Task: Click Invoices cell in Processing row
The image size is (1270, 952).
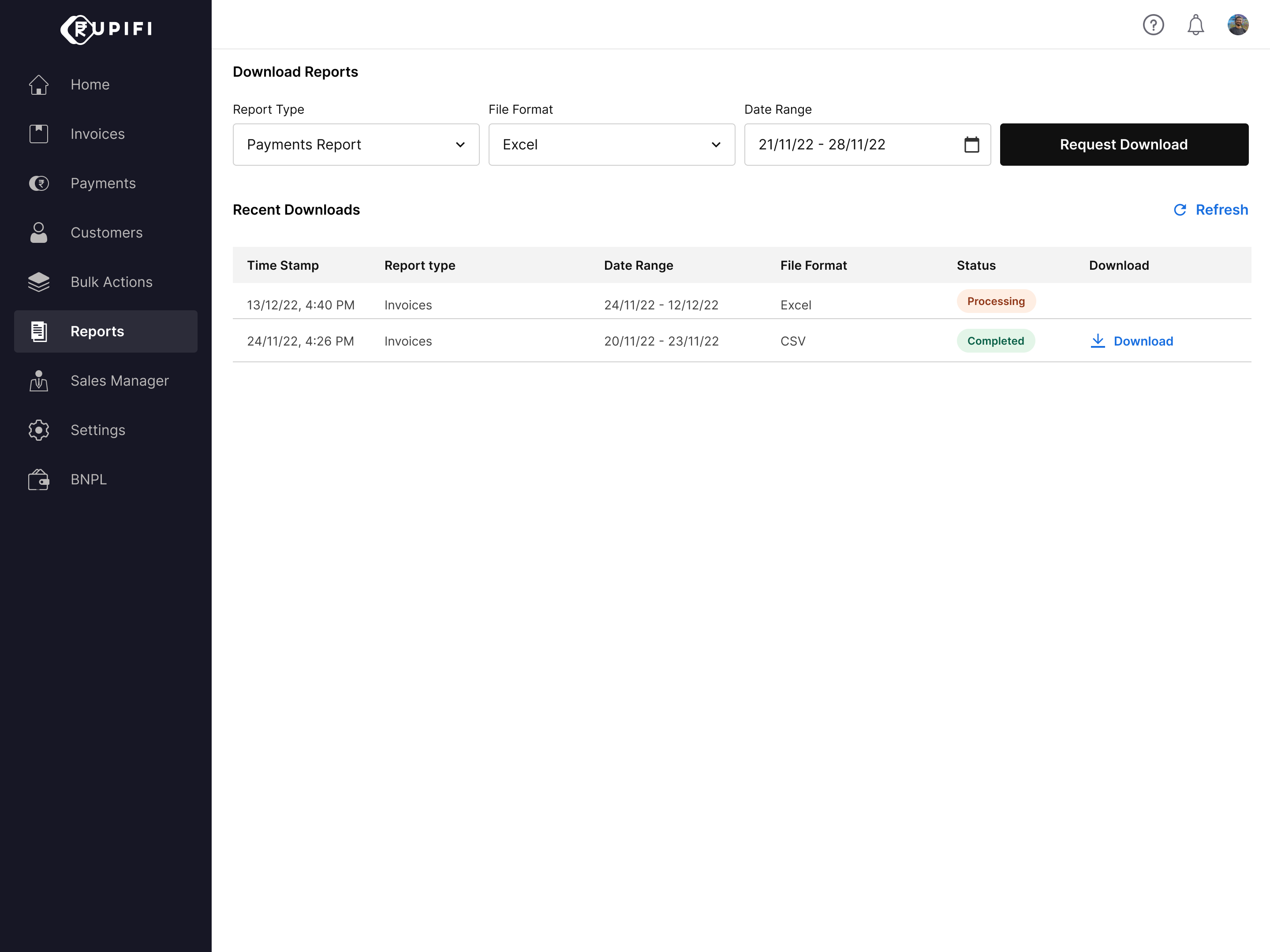Action: (408, 305)
